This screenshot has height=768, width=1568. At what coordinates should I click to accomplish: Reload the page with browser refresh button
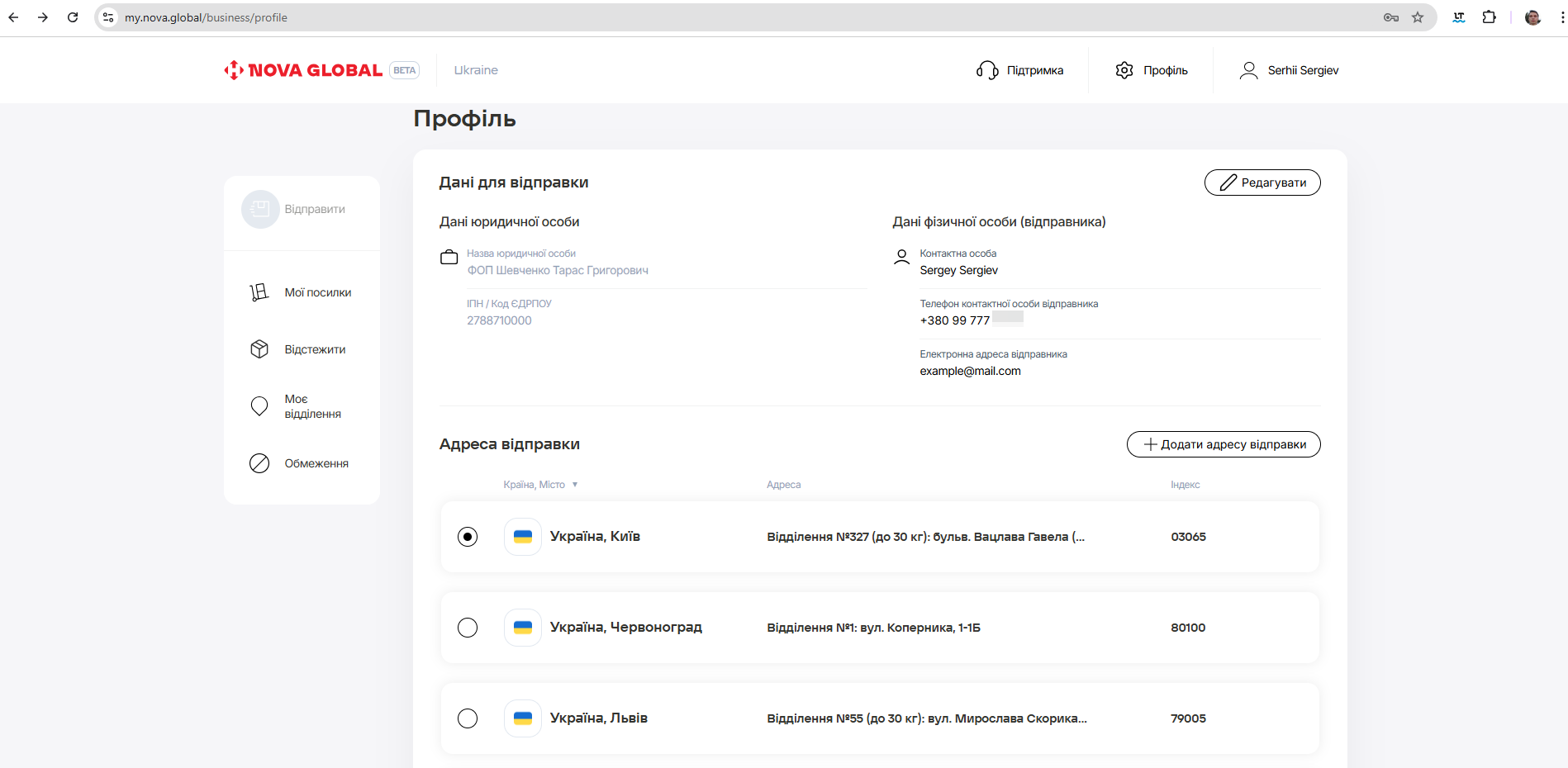(73, 17)
